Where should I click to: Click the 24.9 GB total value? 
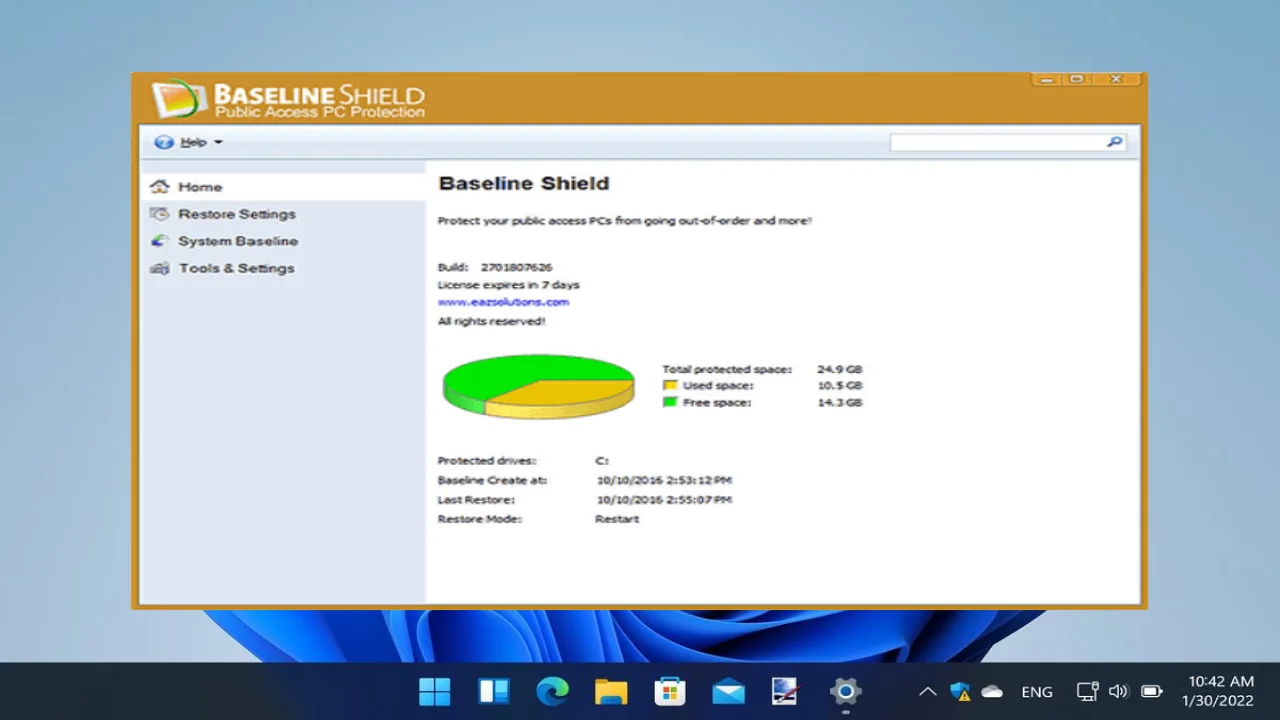pyautogui.click(x=839, y=369)
